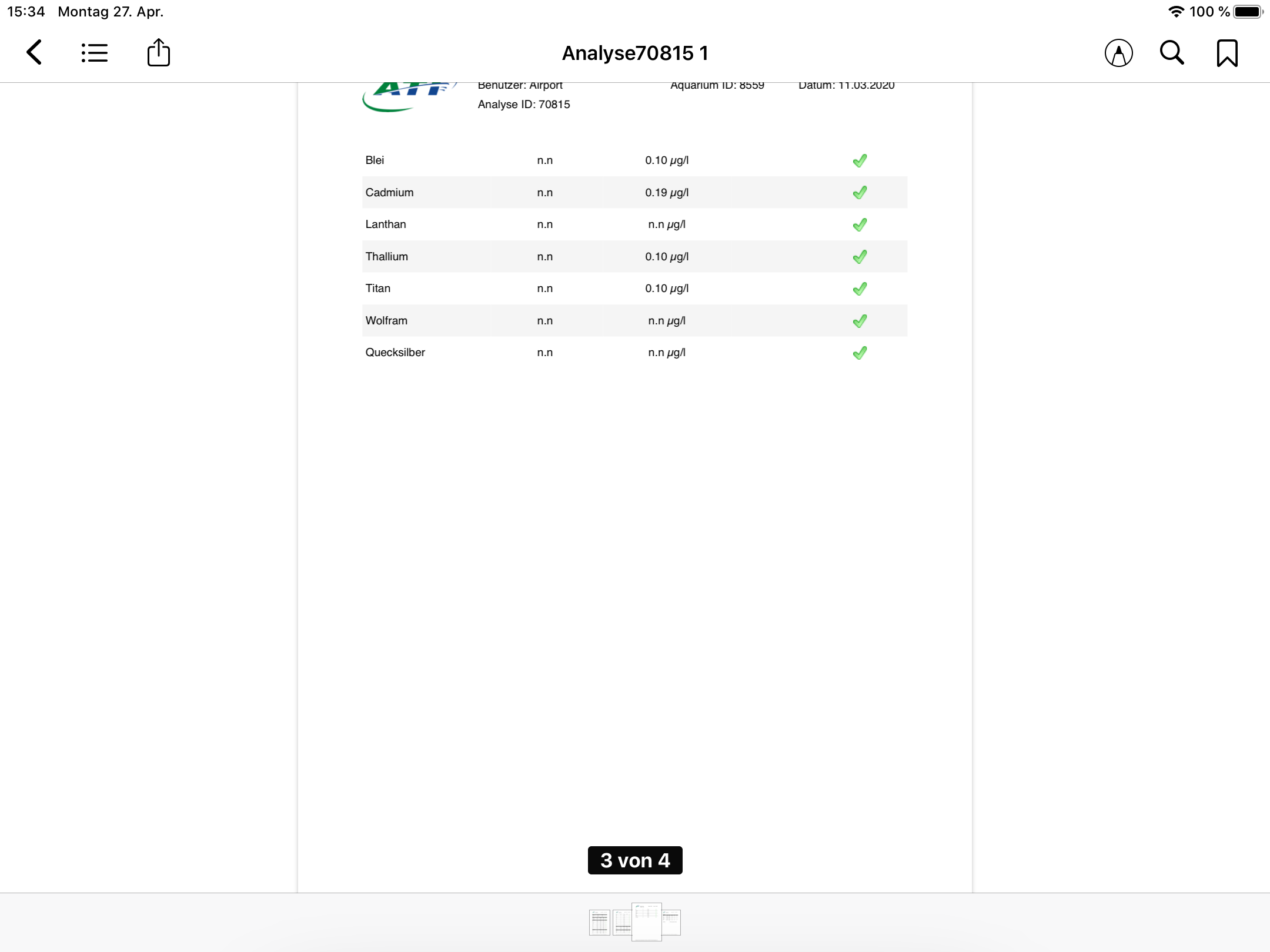Screen dimensions: 1270x952
Task: Click green checkmark in Blei row
Action: point(860,160)
